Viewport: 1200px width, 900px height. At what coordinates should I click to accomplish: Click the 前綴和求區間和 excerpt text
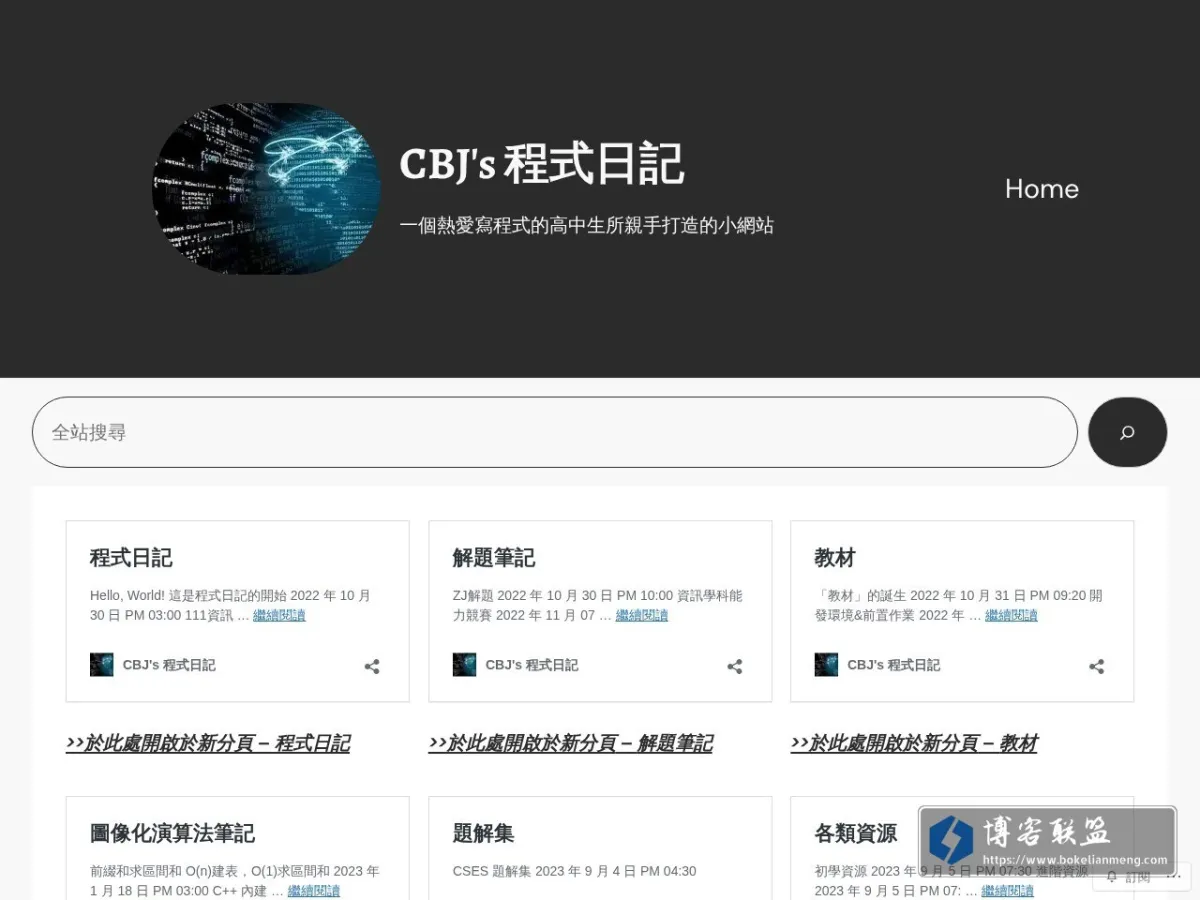point(235,881)
